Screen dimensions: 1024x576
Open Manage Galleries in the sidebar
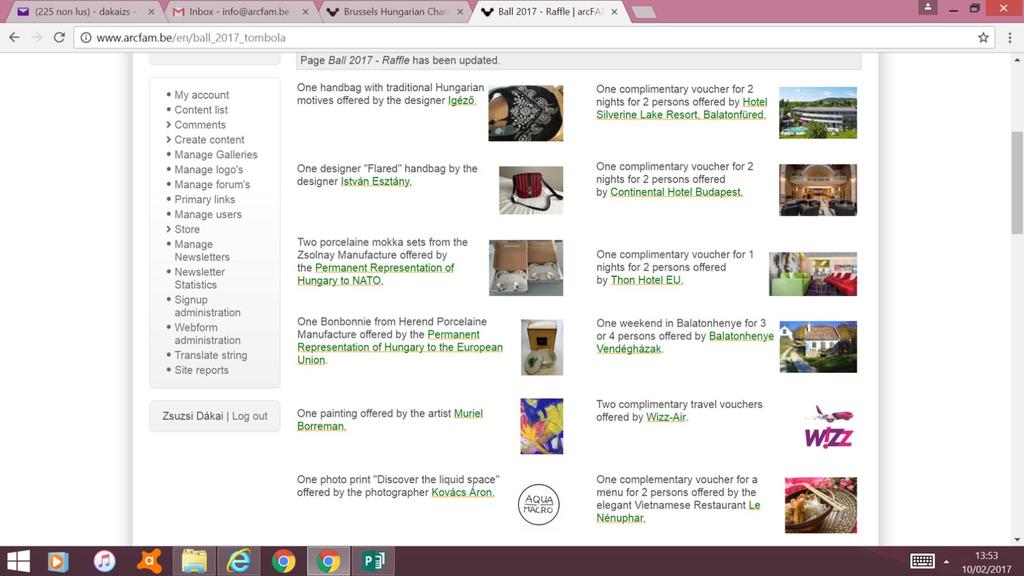pyautogui.click(x=216, y=155)
